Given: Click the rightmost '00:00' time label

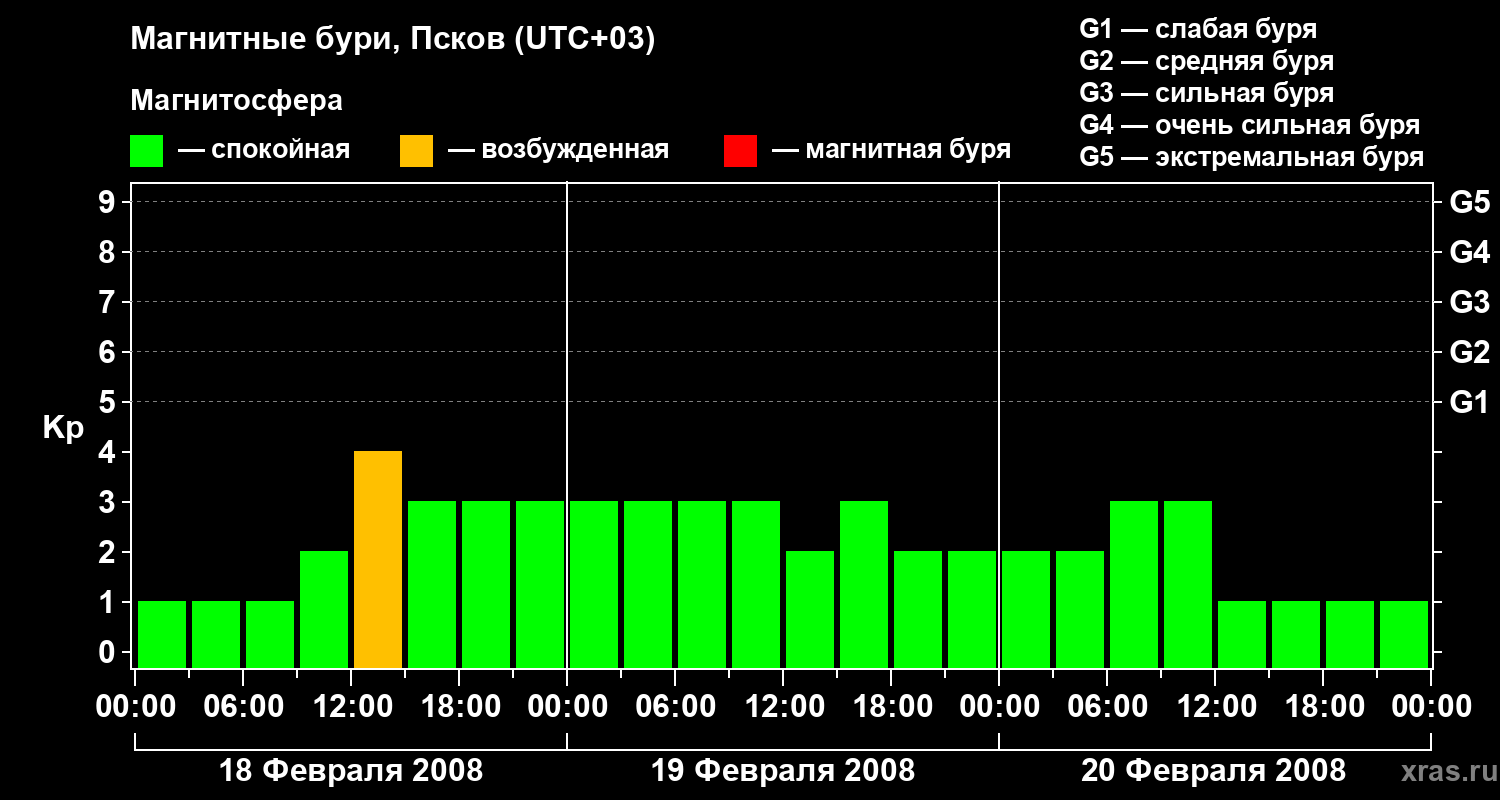Looking at the screenshot, I should [1431, 707].
